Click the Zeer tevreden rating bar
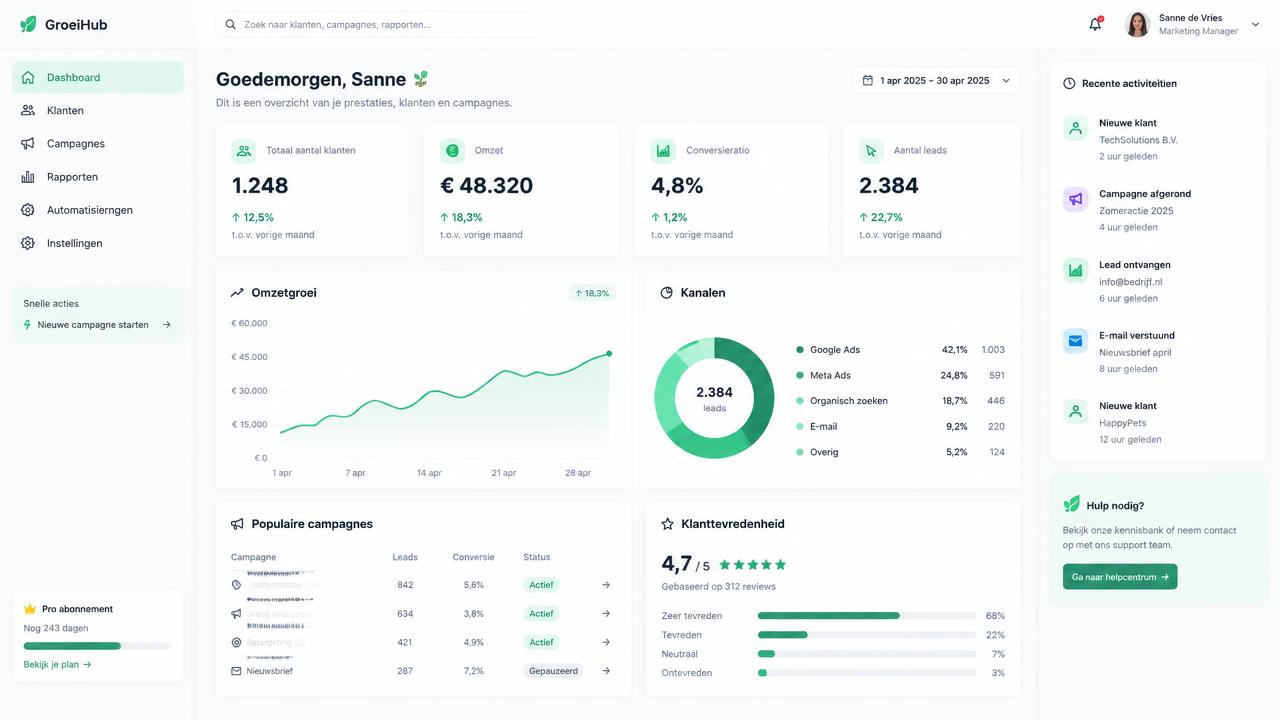 (867, 616)
